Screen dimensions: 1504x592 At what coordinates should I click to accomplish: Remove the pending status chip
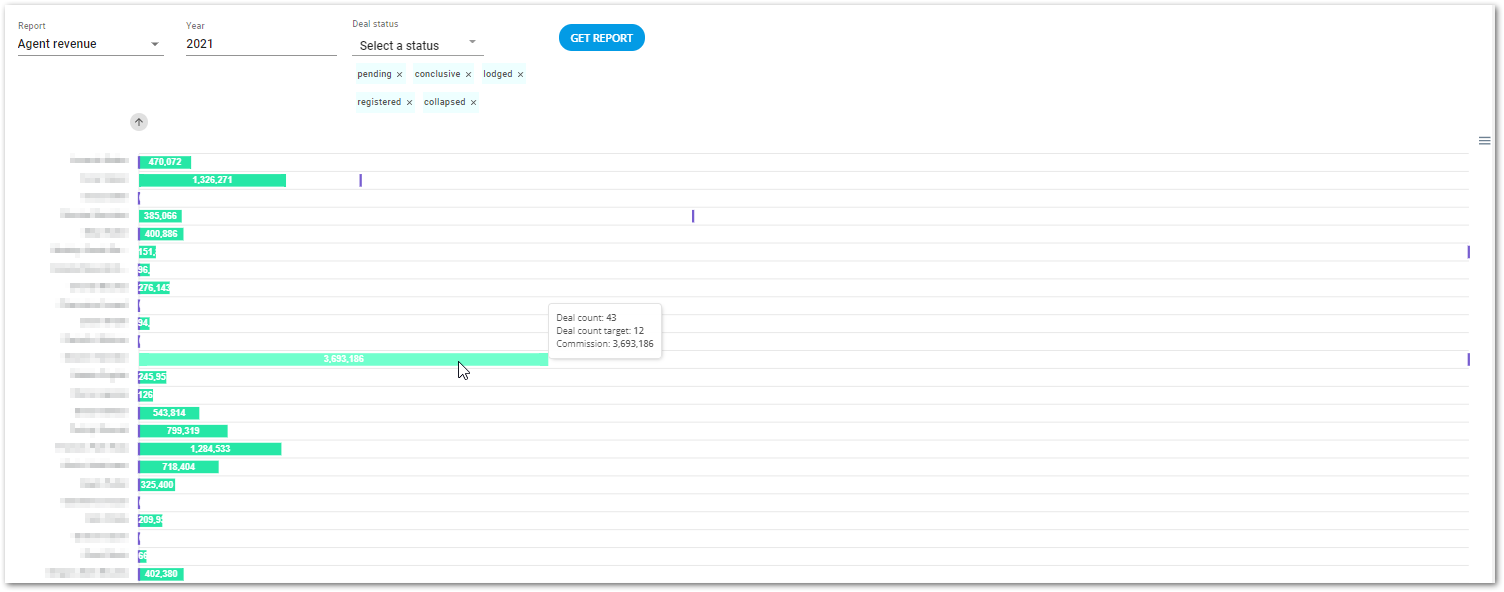coord(399,75)
